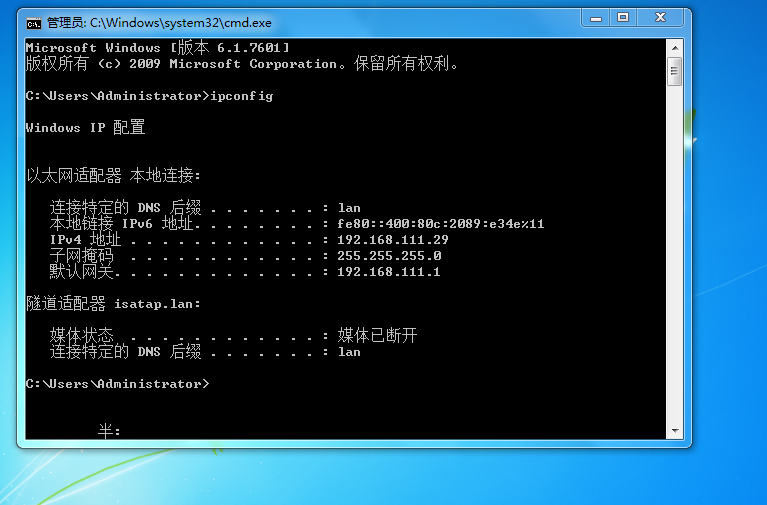The image size is (767, 505).
Task: Click the empty scrollbar track below thumb
Action: [675, 254]
